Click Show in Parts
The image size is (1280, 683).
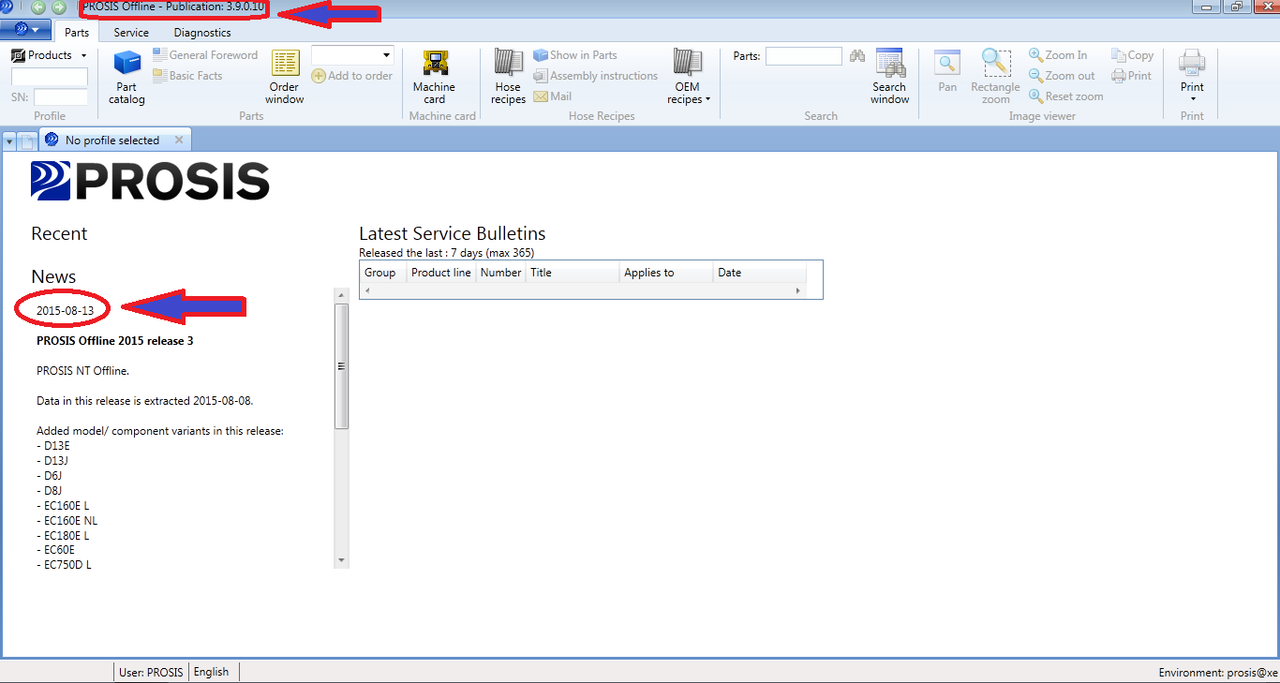[x=575, y=55]
